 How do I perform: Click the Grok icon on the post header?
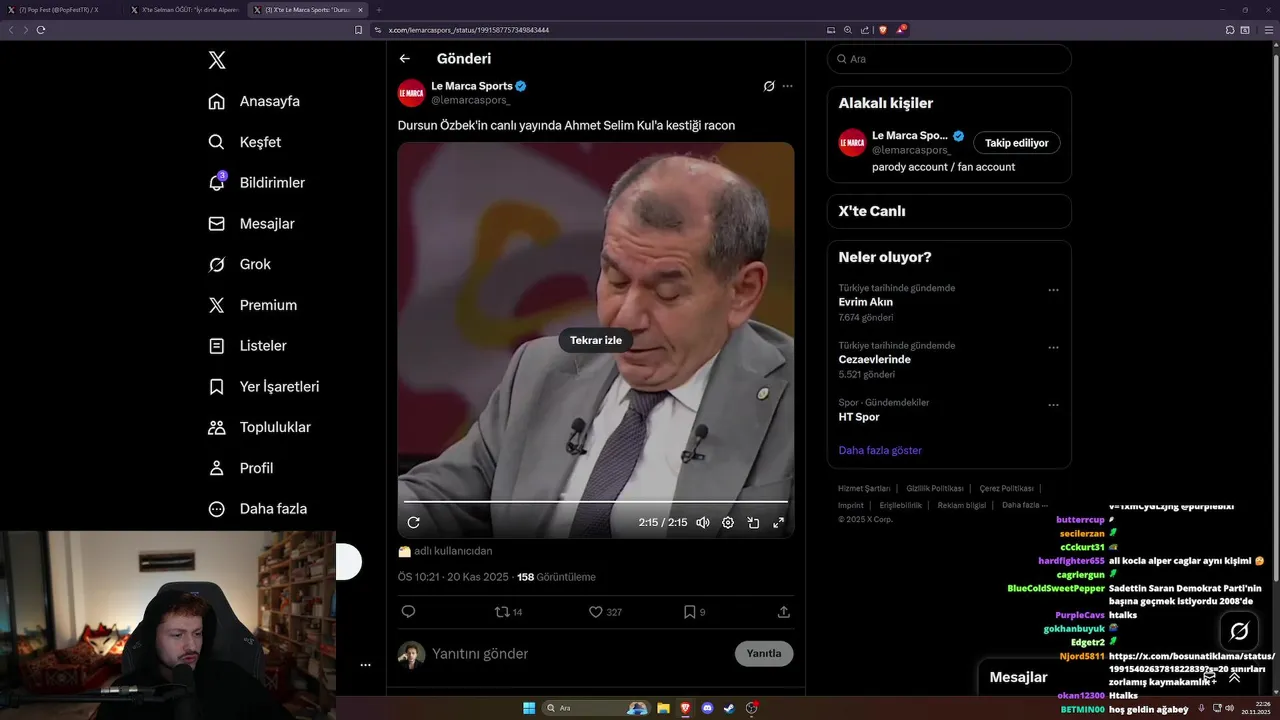click(769, 86)
